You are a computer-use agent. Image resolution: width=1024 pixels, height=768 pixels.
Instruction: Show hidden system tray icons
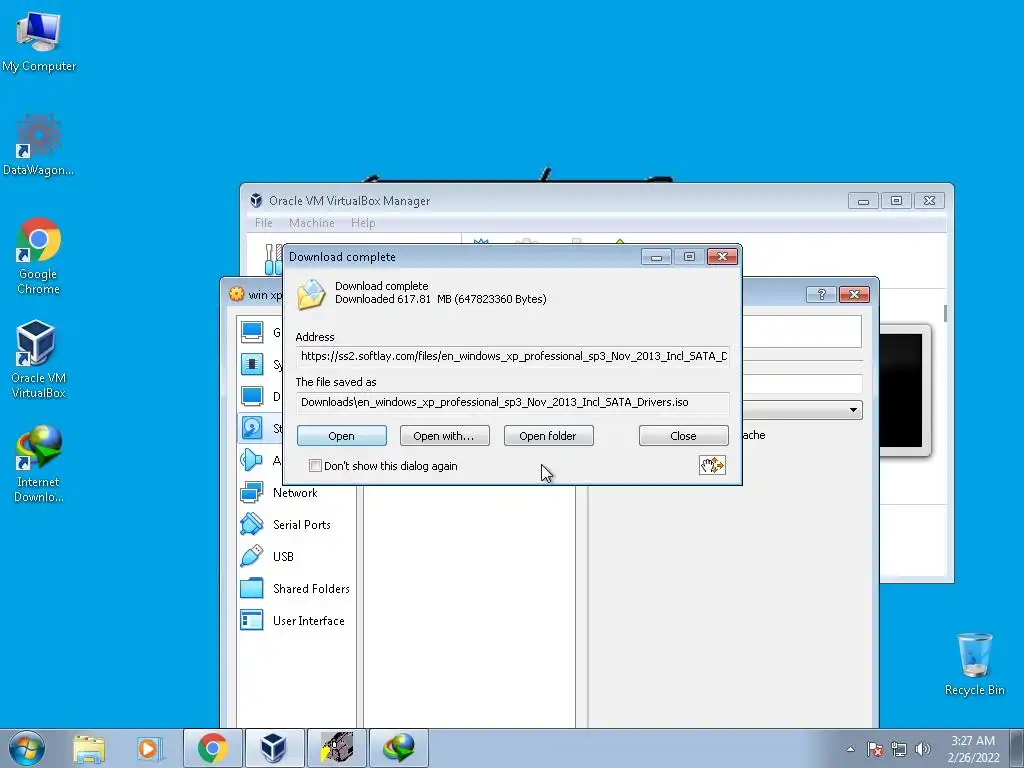(x=850, y=749)
